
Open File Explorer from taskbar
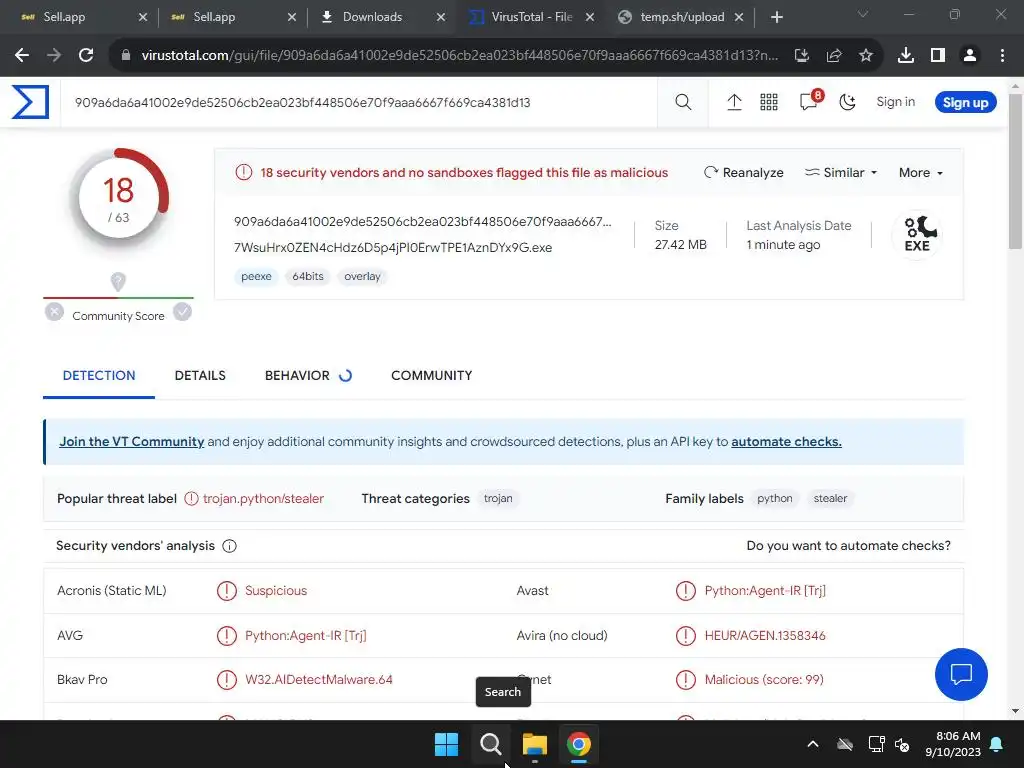tap(534, 744)
